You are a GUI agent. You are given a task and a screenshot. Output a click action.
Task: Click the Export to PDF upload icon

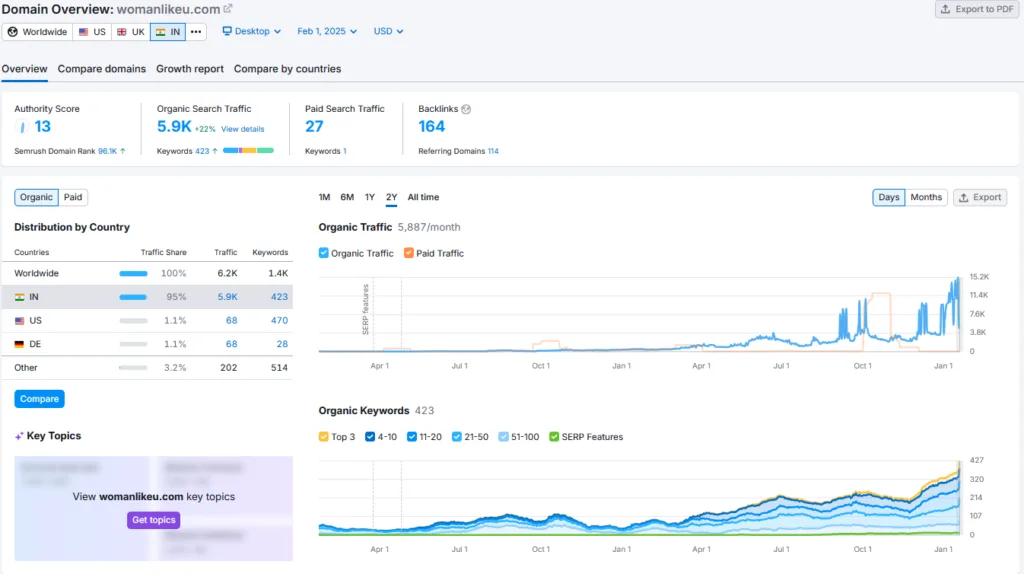coord(946,9)
